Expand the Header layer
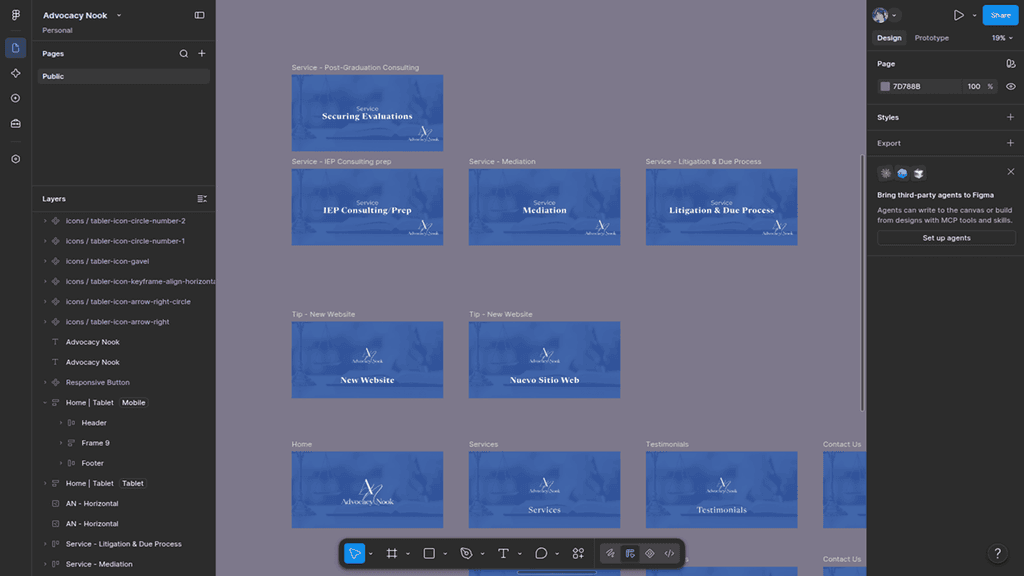Image resolution: width=1024 pixels, height=576 pixels. click(x=61, y=423)
